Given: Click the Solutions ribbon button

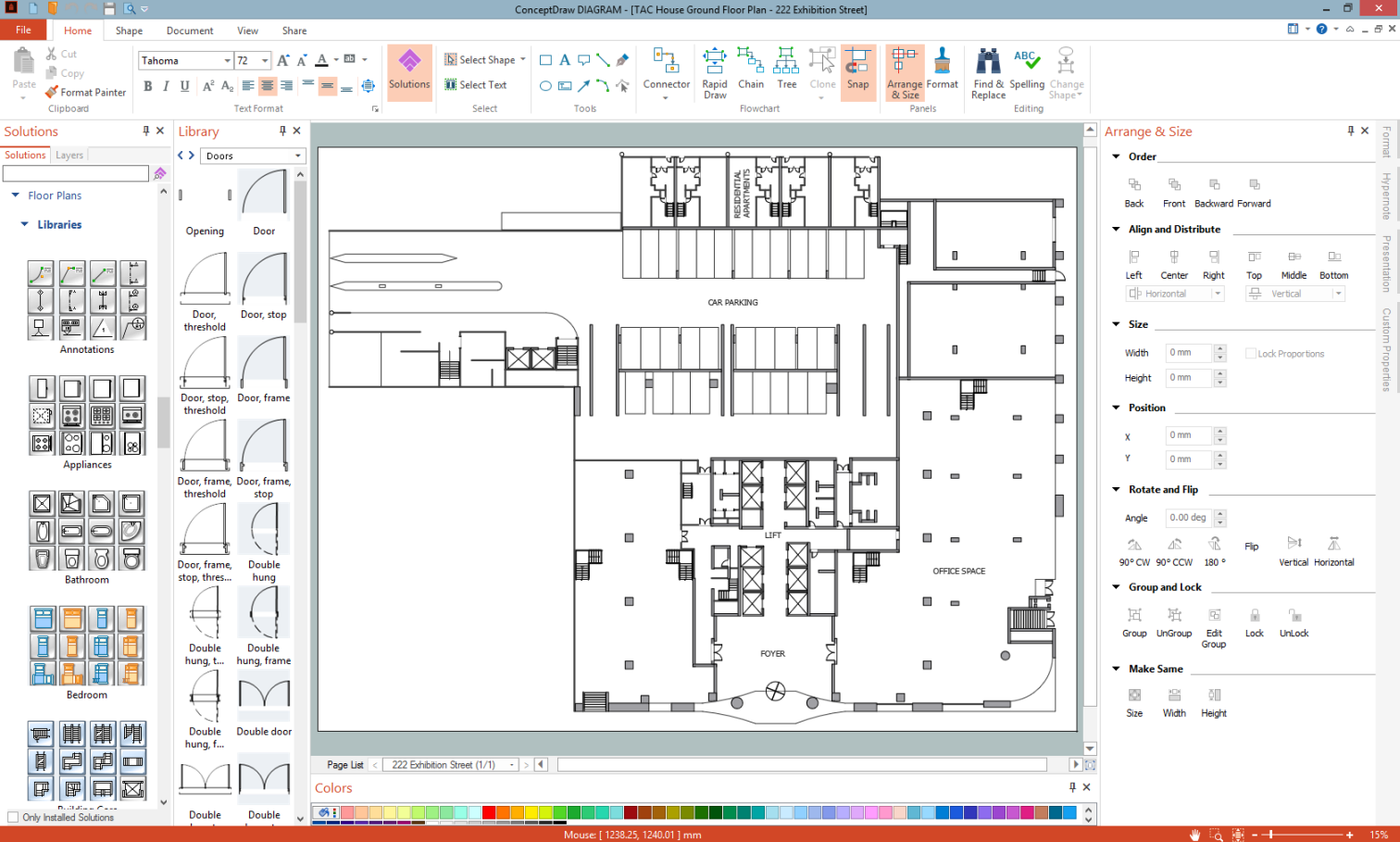Looking at the screenshot, I should coord(409,70).
